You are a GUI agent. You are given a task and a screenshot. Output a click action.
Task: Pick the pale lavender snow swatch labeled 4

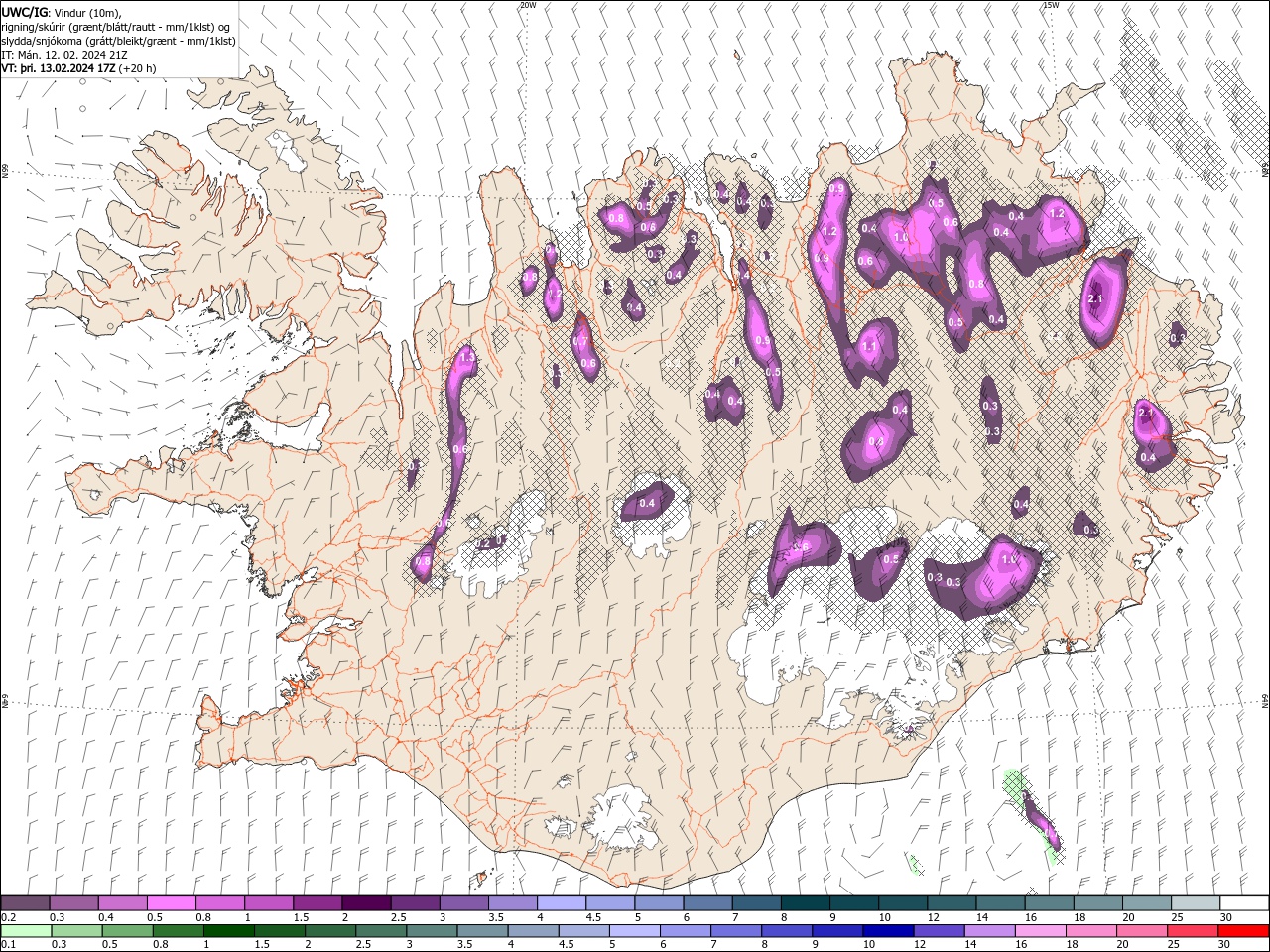(562, 903)
